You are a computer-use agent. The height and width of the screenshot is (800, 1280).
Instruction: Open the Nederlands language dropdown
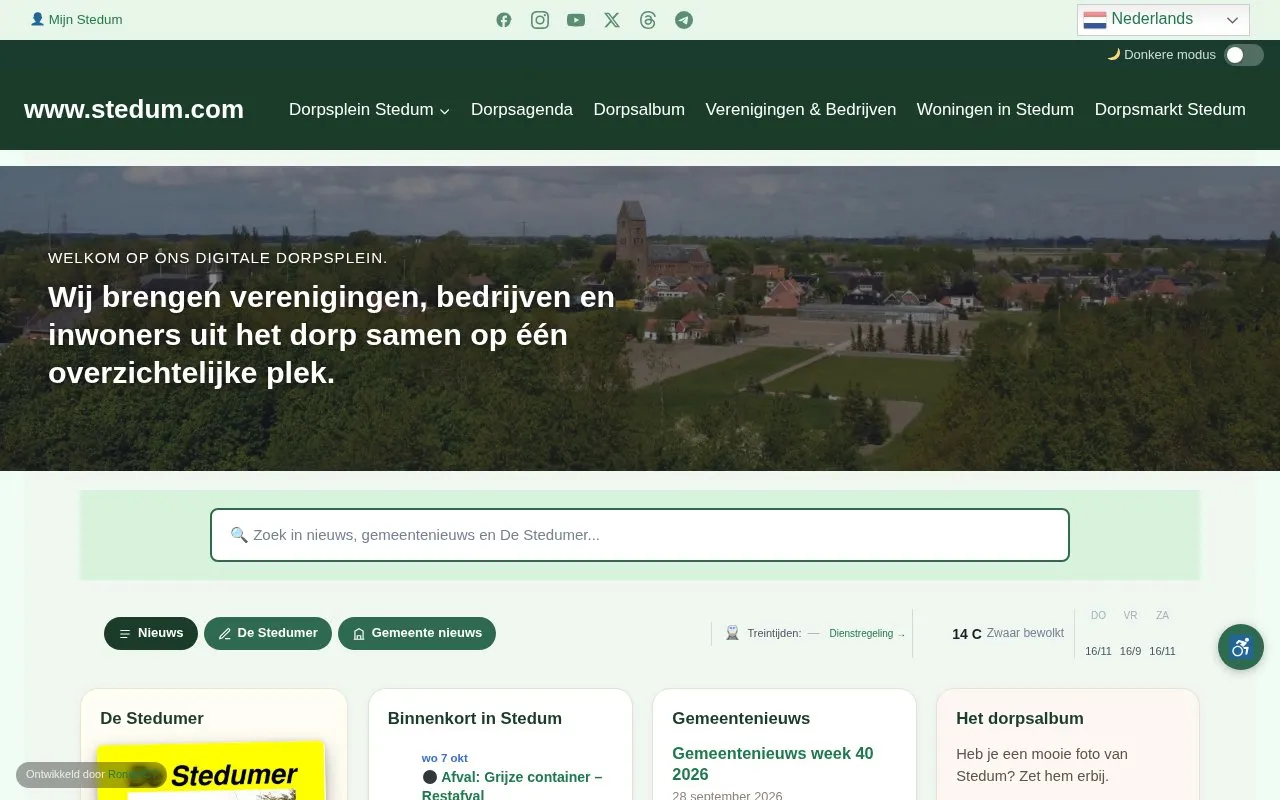point(1163,20)
